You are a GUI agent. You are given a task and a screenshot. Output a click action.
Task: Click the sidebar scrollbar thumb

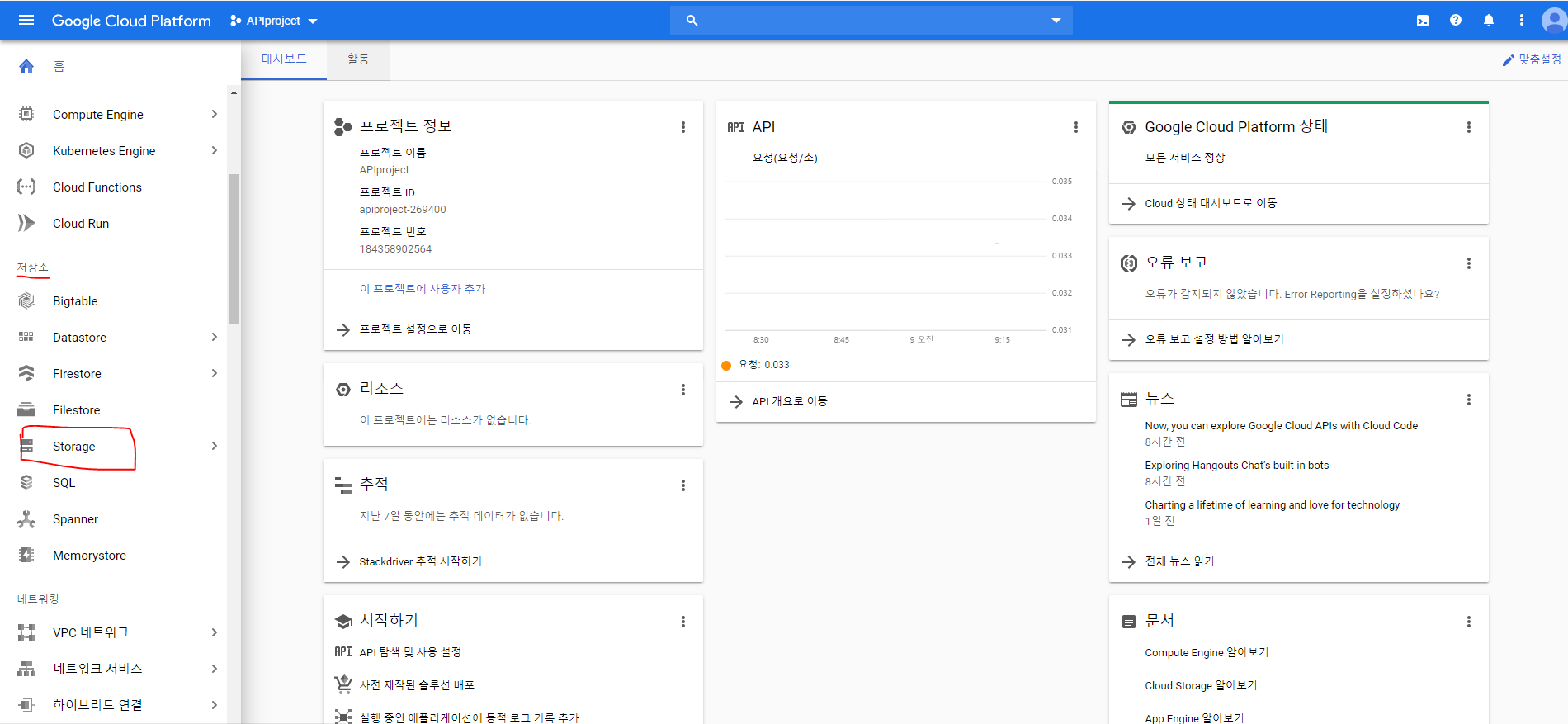pos(234,248)
